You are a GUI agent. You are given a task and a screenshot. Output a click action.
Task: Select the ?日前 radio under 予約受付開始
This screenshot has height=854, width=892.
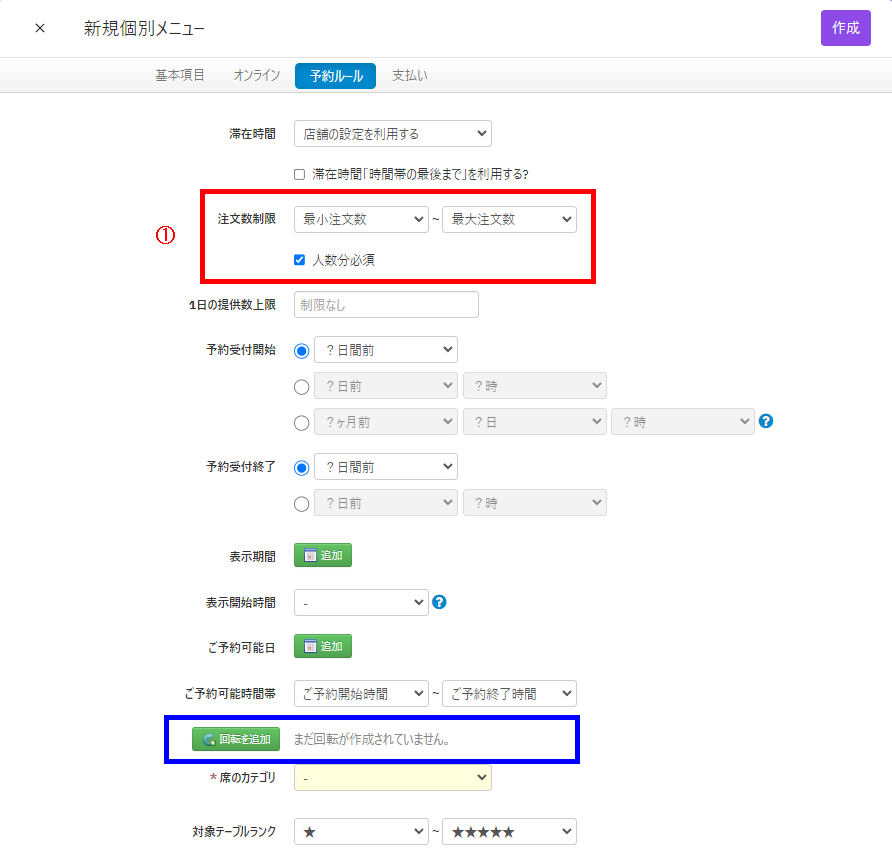point(302,387)
